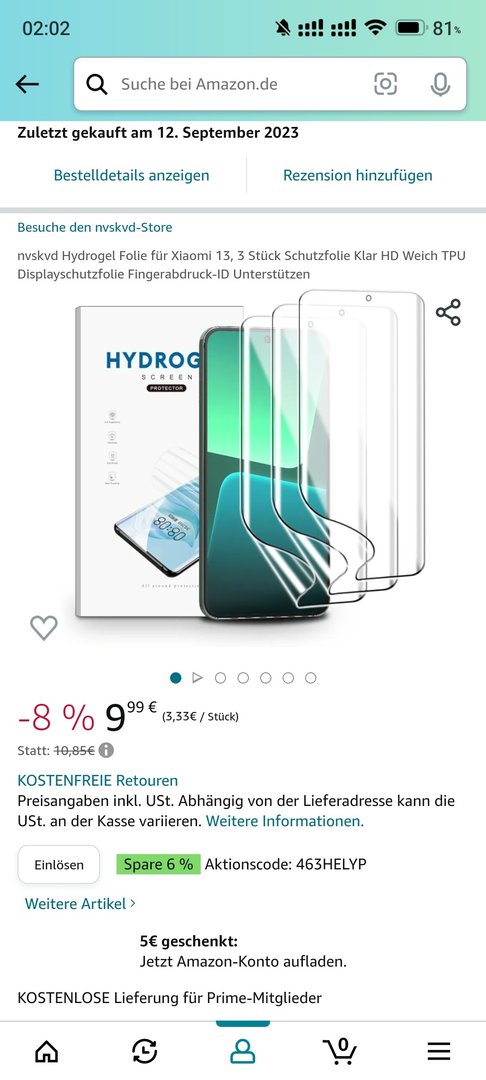Open buy again icon in bottom bar
This screenshot has width=486, height=1080.
145,1051
